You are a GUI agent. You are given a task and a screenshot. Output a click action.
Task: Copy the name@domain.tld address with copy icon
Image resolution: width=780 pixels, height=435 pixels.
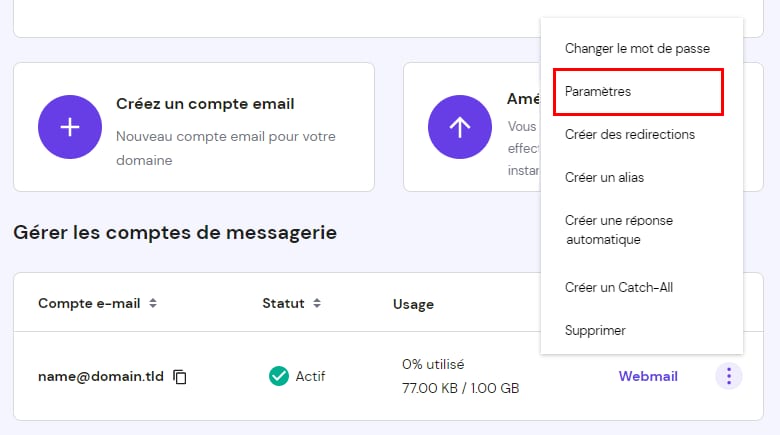pyautogui.click(x=180, y=377)
